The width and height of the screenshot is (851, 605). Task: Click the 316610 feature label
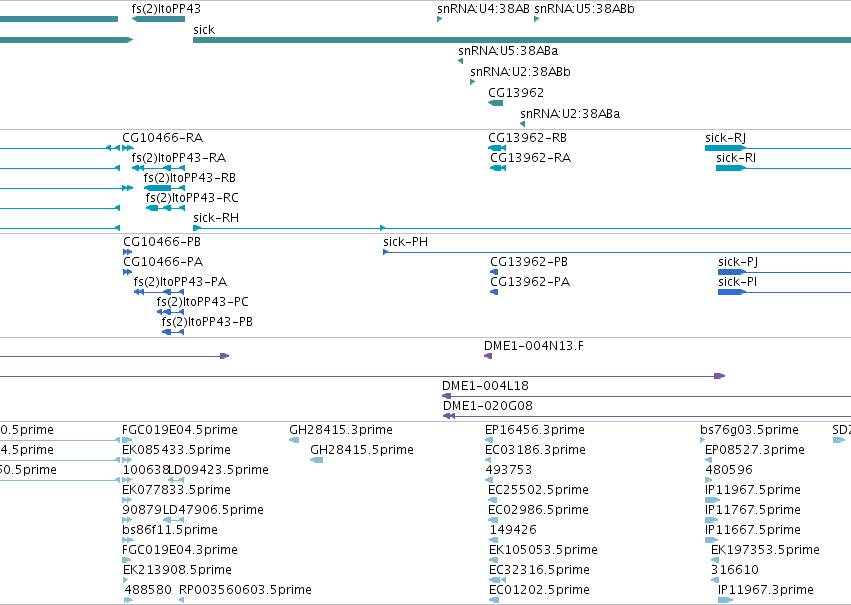[x=735, y=570]
